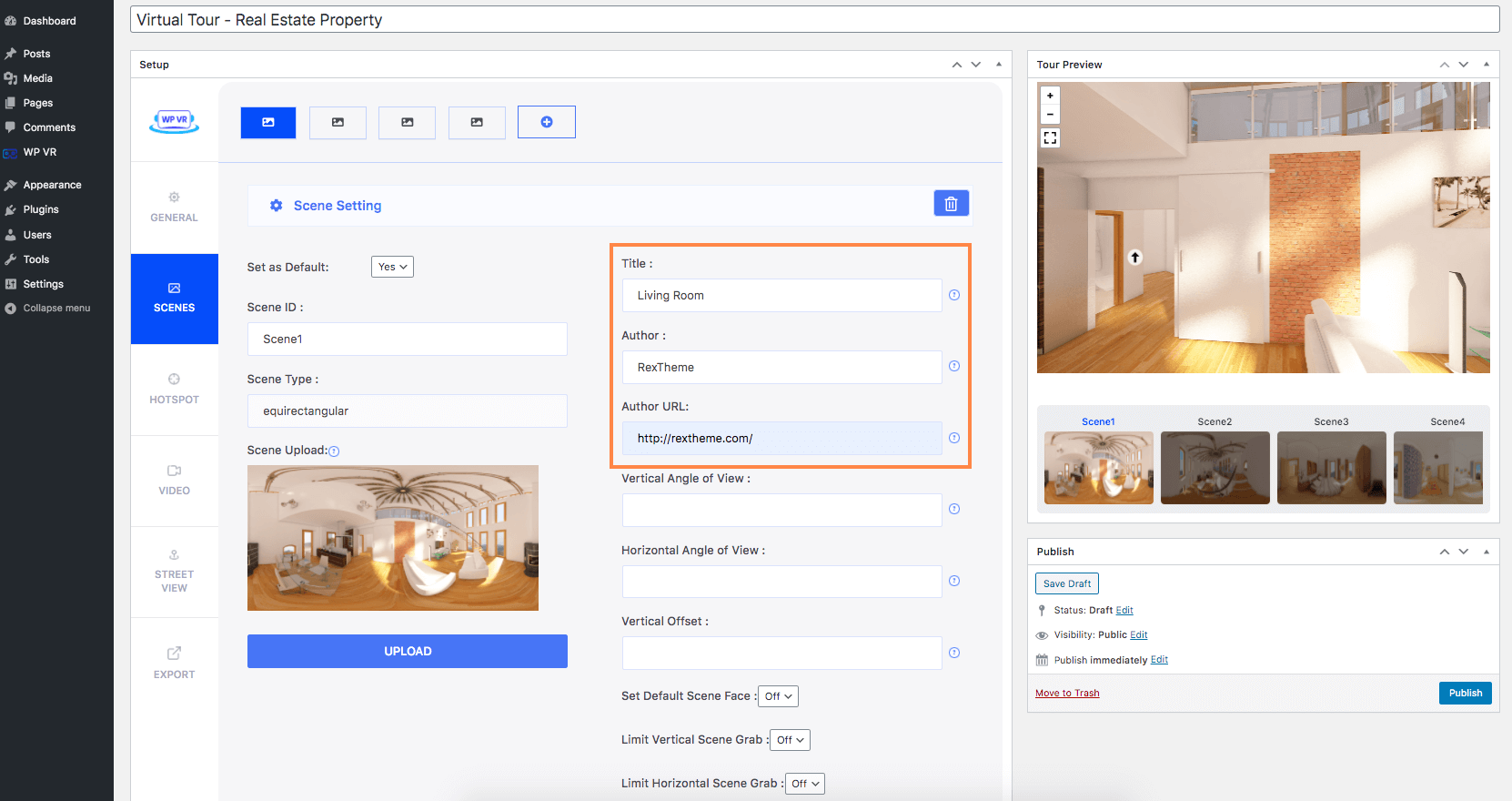Click the tour title field

[814, 20]
